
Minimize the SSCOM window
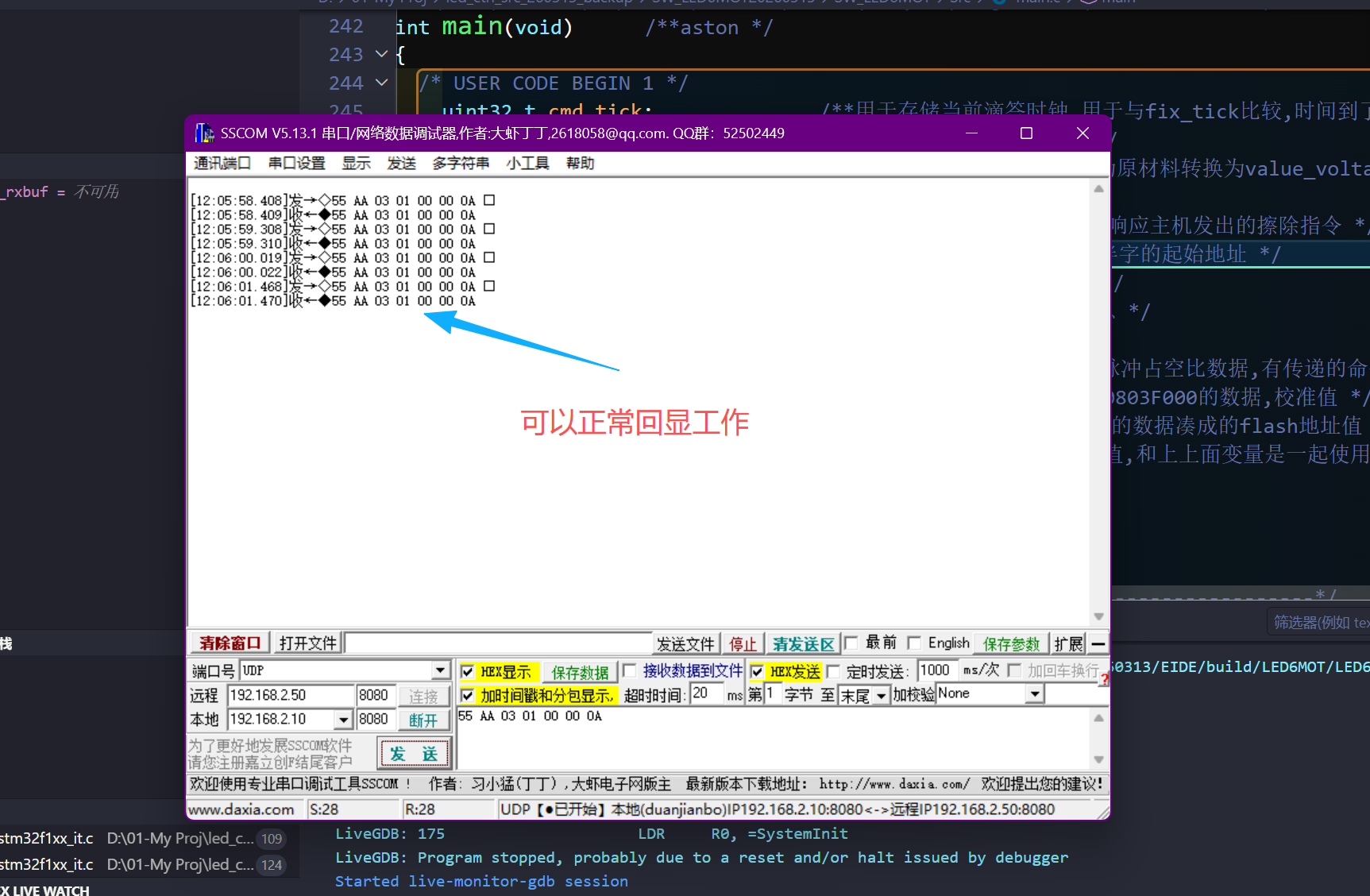[971, 133]
